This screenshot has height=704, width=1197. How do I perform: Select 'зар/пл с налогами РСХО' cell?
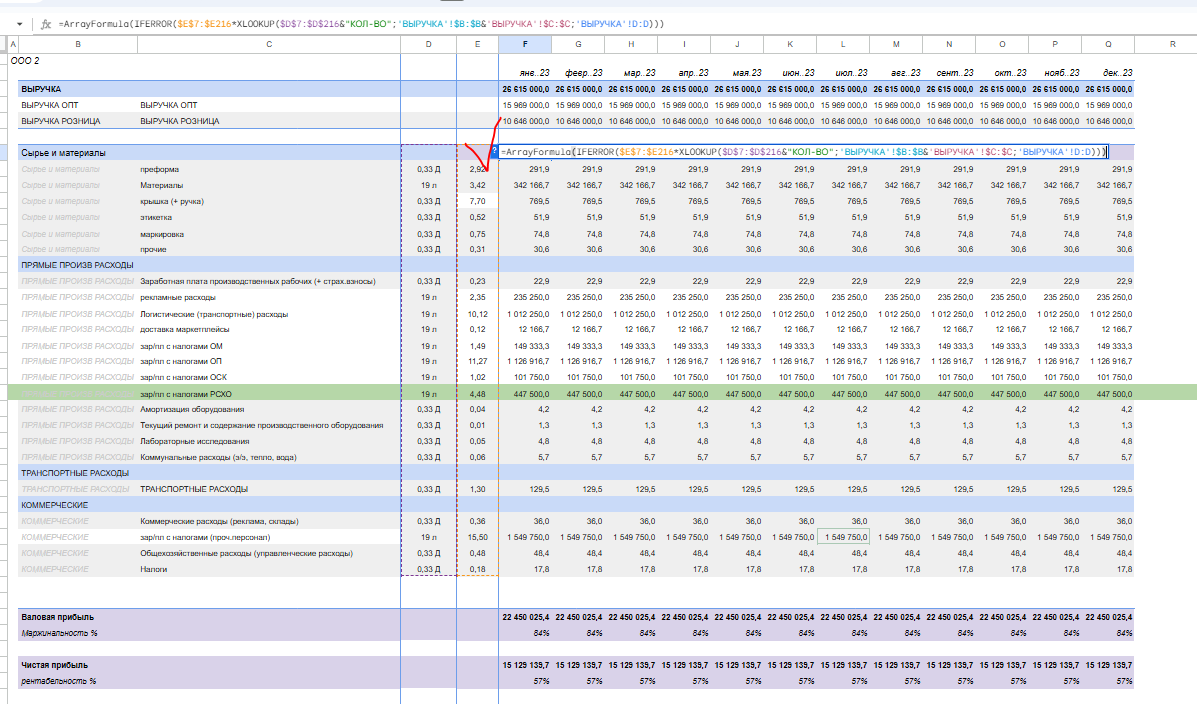(x=186, y=394)
